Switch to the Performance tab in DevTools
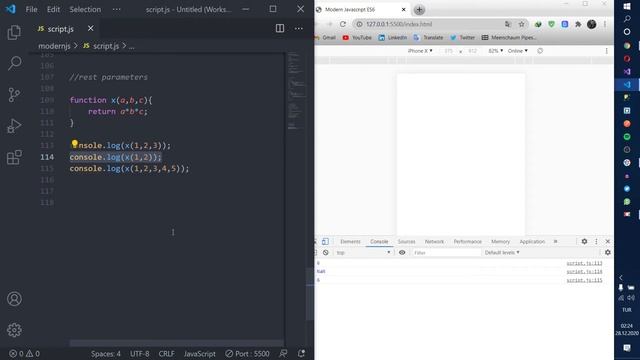Viewport: 640px width, 360px height. click(x=467, y=242)
